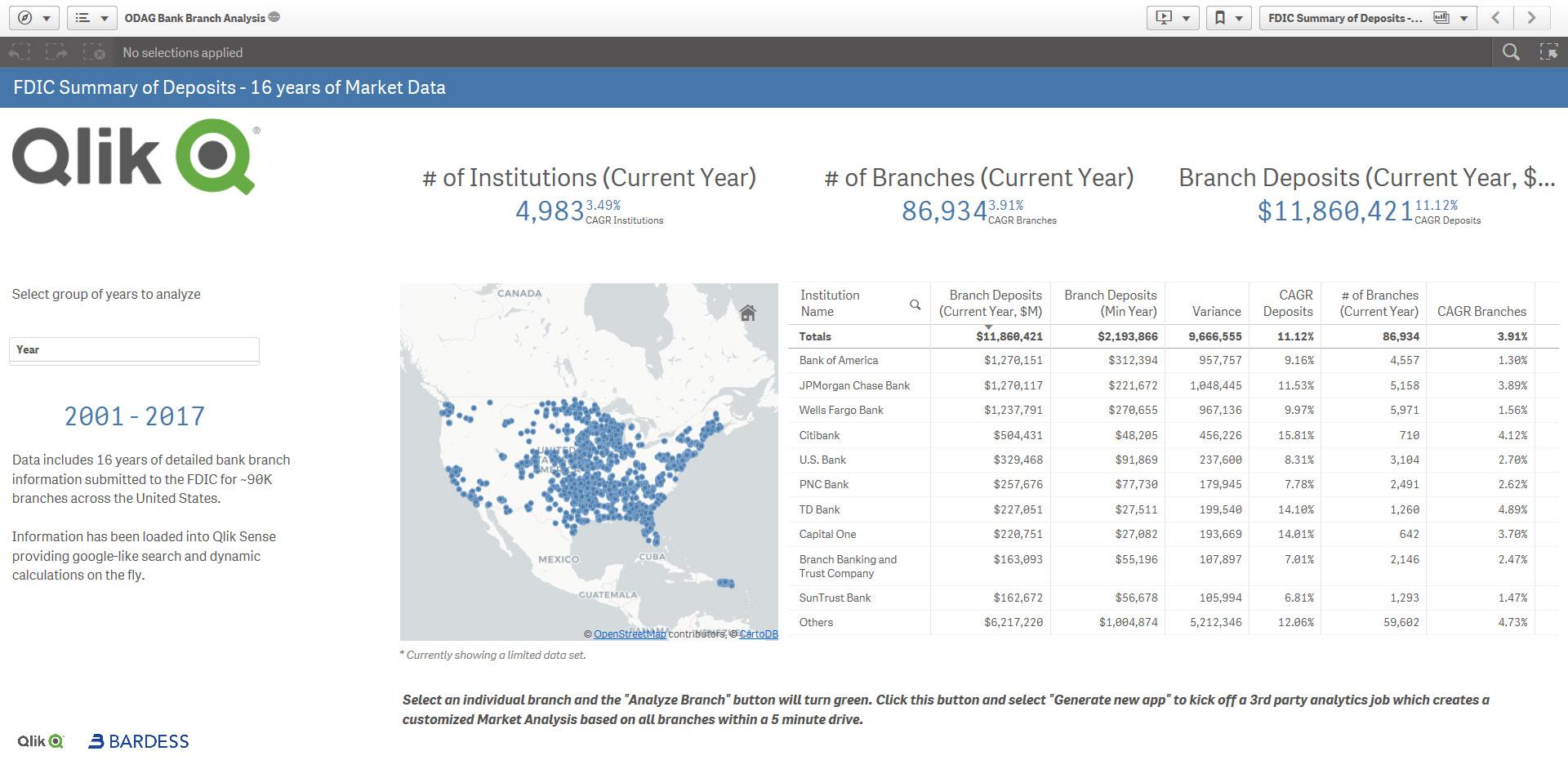This screenshot has width=1568, height=769.
Task: Step forward in selections
Action: click(56, 52)
